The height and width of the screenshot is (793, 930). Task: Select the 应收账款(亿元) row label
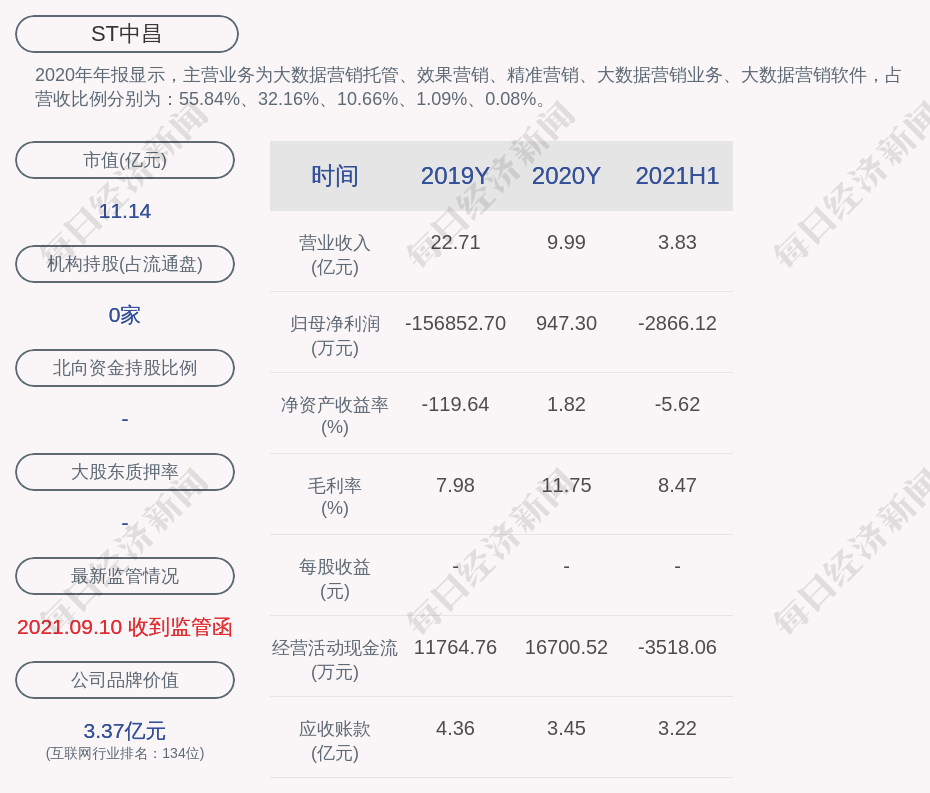pyautogui.click(x=335, y=741)
